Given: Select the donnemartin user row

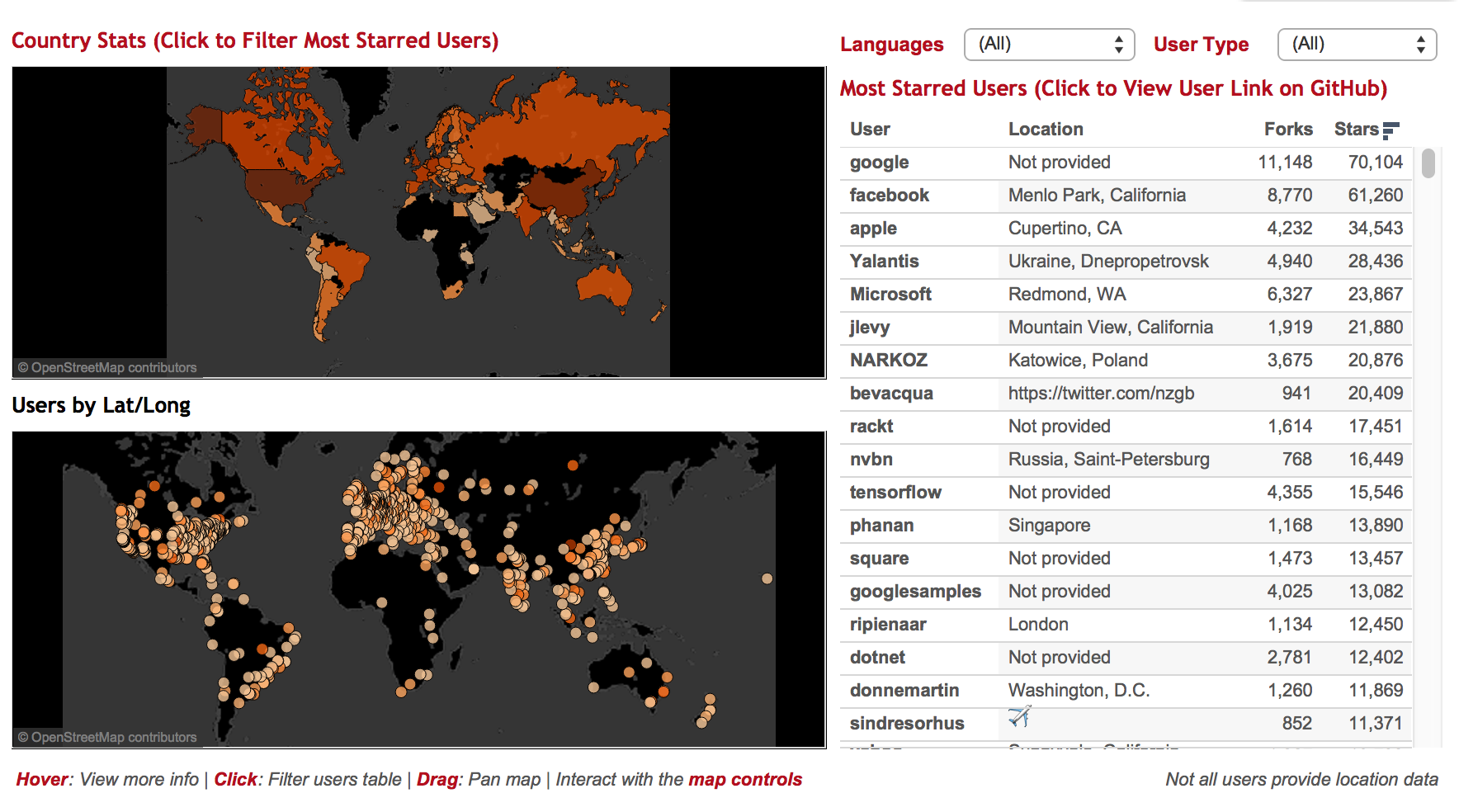Looking at the screenshot, I should tap(1126, 691).
